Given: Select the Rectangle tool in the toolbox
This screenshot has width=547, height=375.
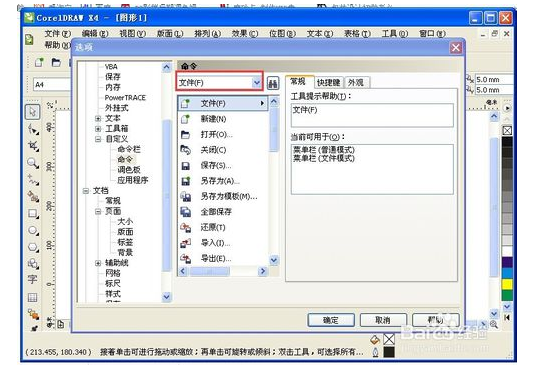Looking at the screenshot, I should click(x=33, y=213).
